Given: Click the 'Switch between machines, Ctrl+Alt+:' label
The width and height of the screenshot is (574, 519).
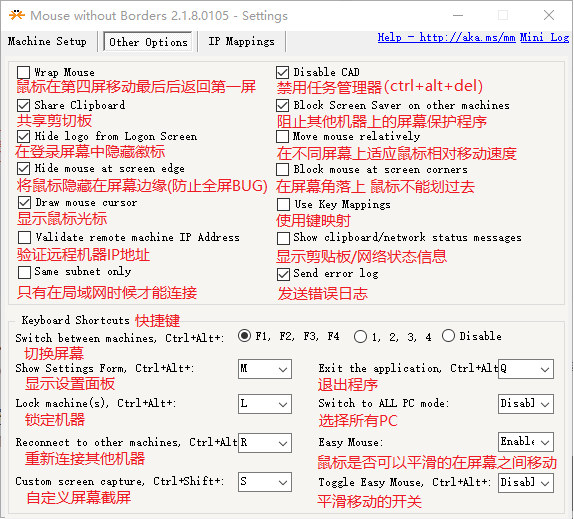Looking at the screenshot, I should pos(119,338).
